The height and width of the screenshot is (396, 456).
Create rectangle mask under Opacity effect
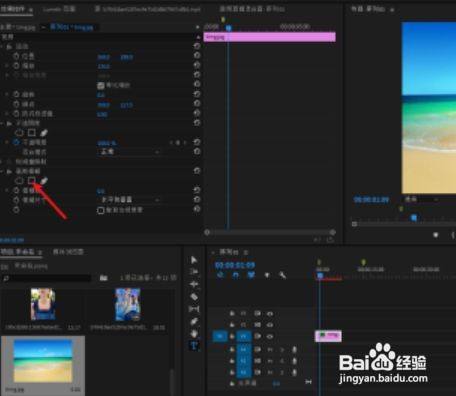32,133
